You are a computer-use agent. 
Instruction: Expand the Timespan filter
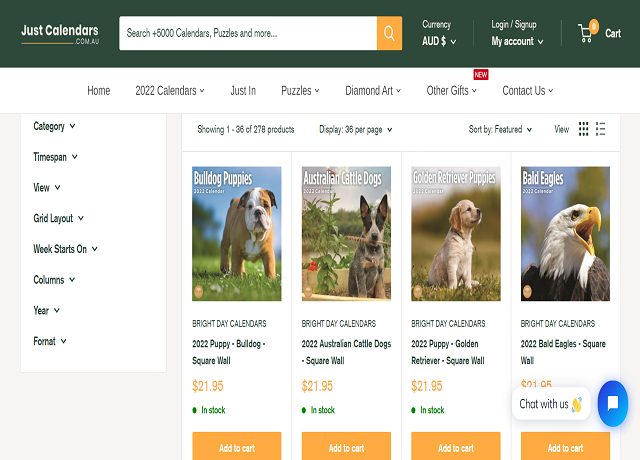click(x=55, y=157)
